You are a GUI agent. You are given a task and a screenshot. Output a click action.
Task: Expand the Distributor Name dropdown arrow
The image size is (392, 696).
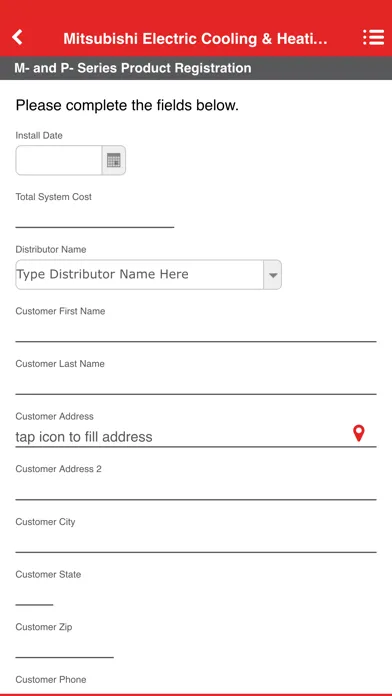273,275
